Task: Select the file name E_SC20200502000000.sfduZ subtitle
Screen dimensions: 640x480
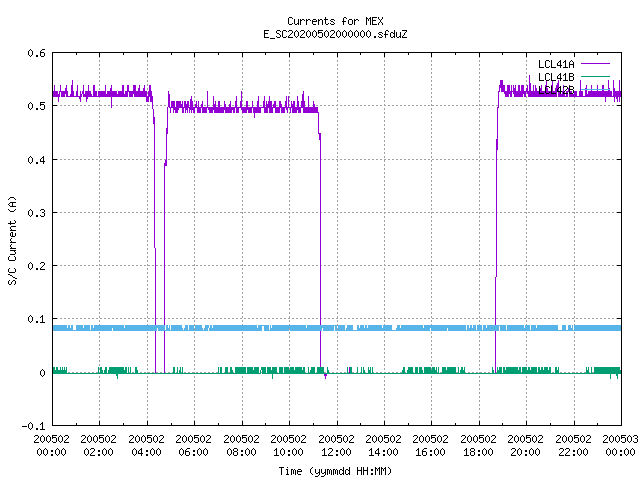Action: tap(335, 34)
